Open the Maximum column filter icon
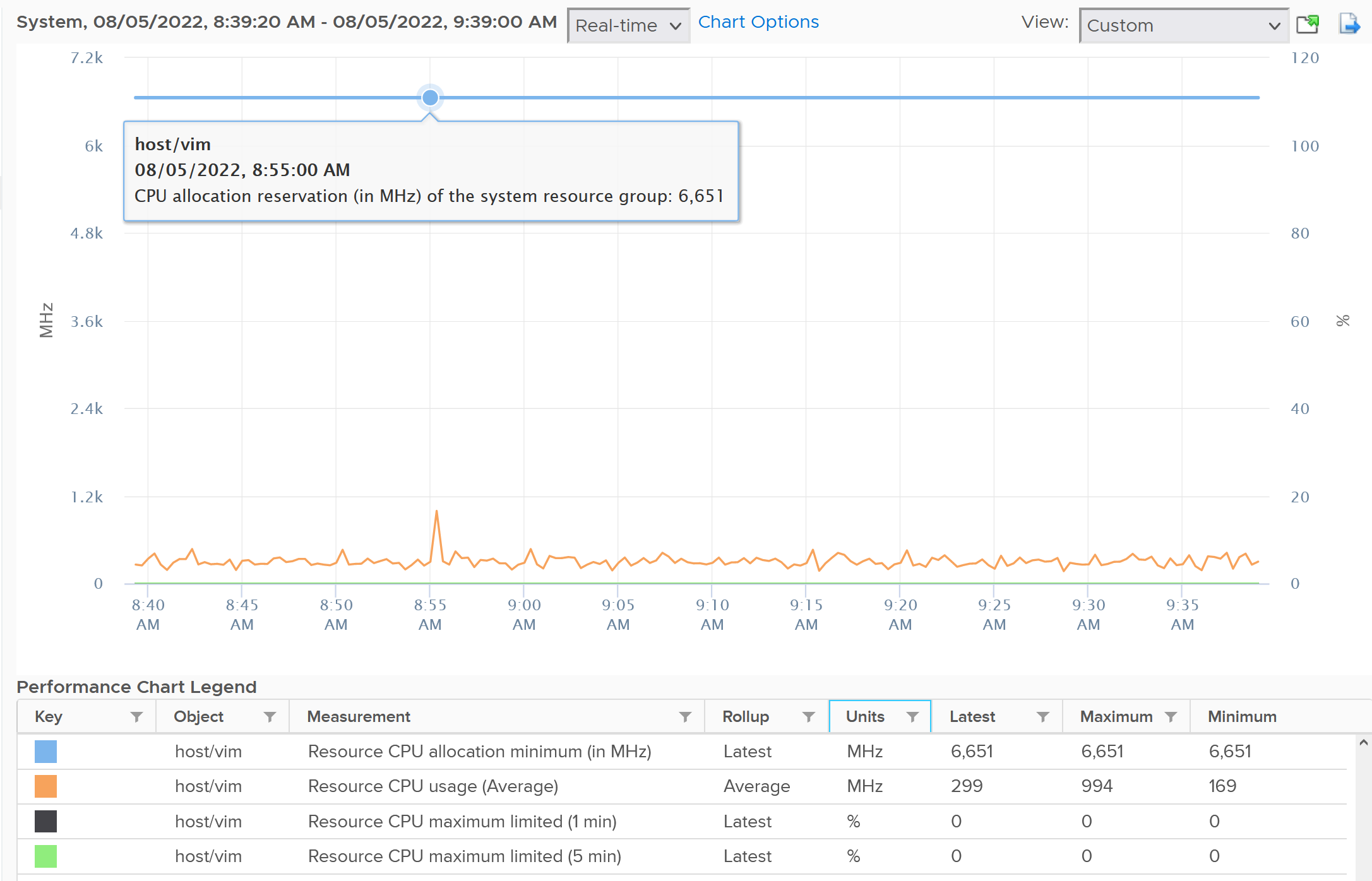Screen dimensions: 1372x881 pos(1171,717)
